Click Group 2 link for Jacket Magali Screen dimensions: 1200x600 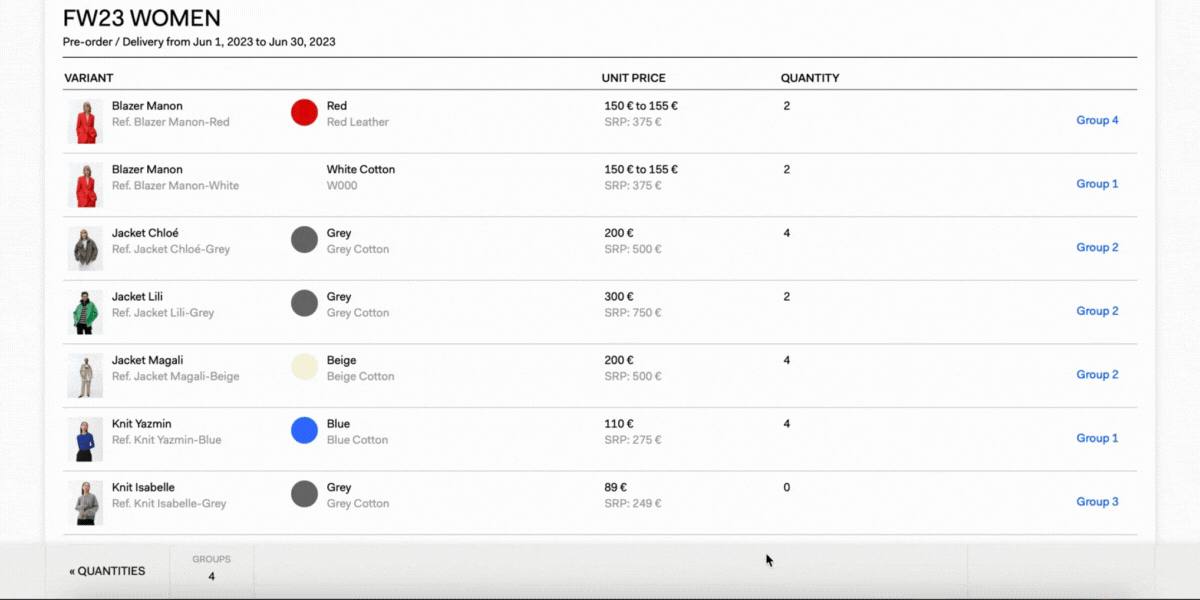pyautogui.click(x=1097, y=375)
